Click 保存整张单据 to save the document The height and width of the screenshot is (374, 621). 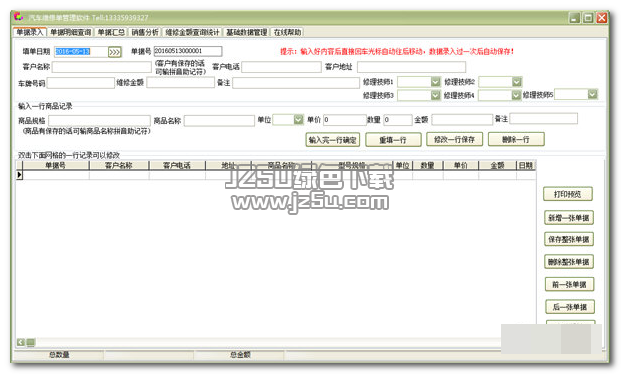[x=569, y=239]
